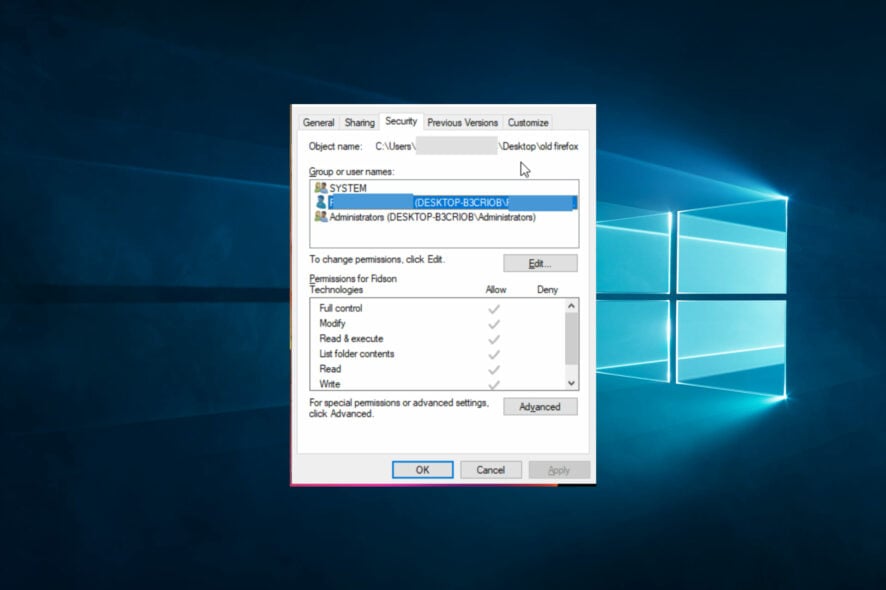The width and height of the screenshot is (886, 590).
Task: Click the highlighted user account icon
Action: [x=321, y=202]
